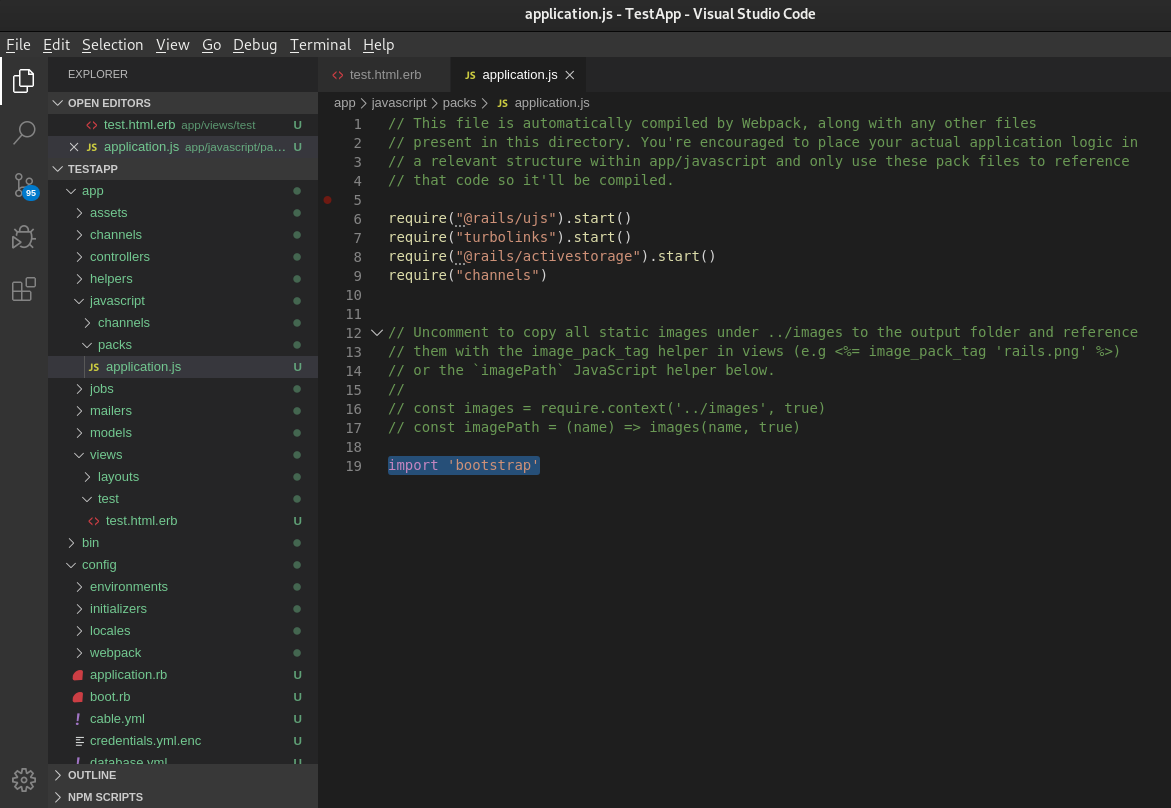Viewport: 1171px width, 808px height.
Task: Expand the assets folder
Action: tap(108, 213)
